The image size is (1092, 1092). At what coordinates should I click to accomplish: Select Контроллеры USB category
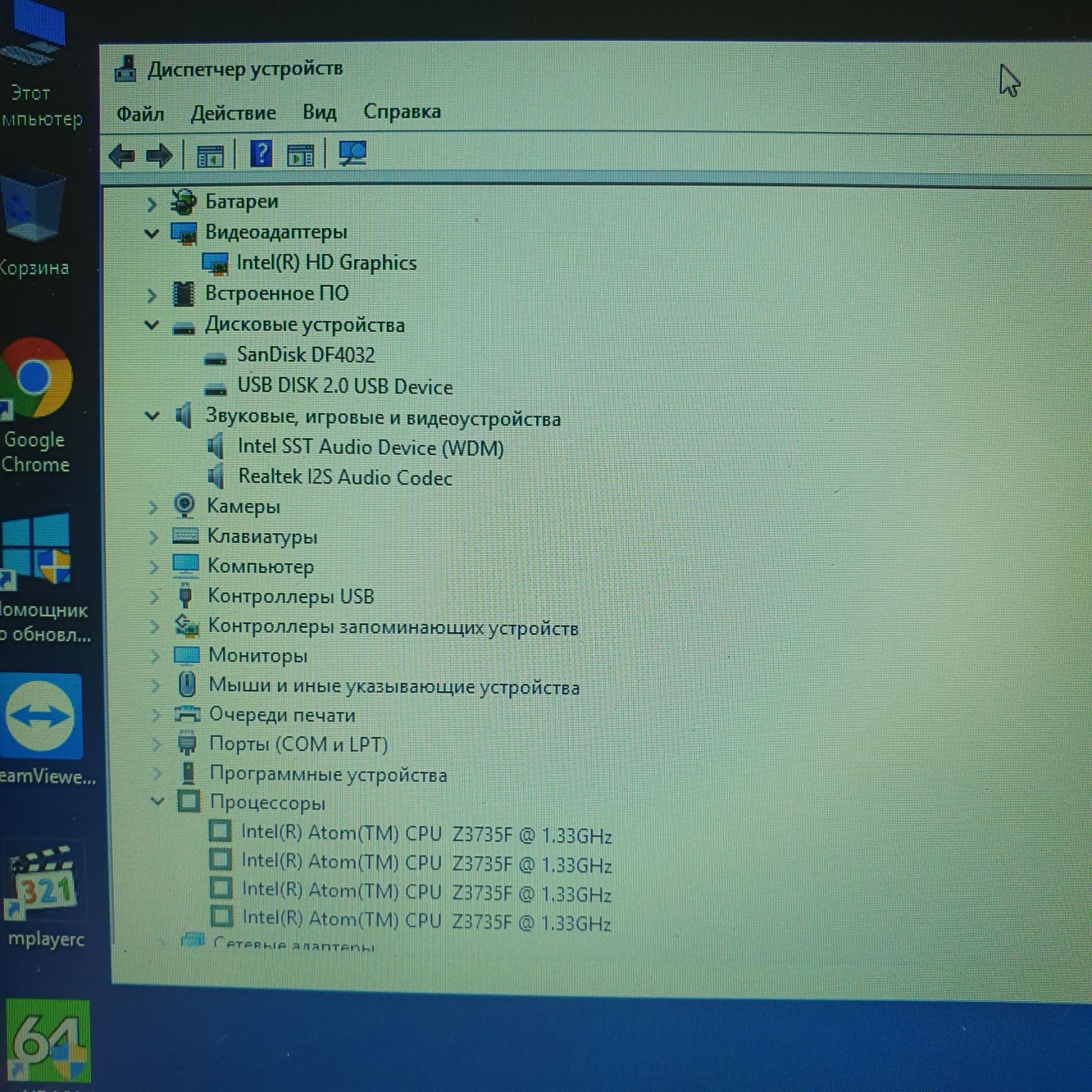(291, 596)
